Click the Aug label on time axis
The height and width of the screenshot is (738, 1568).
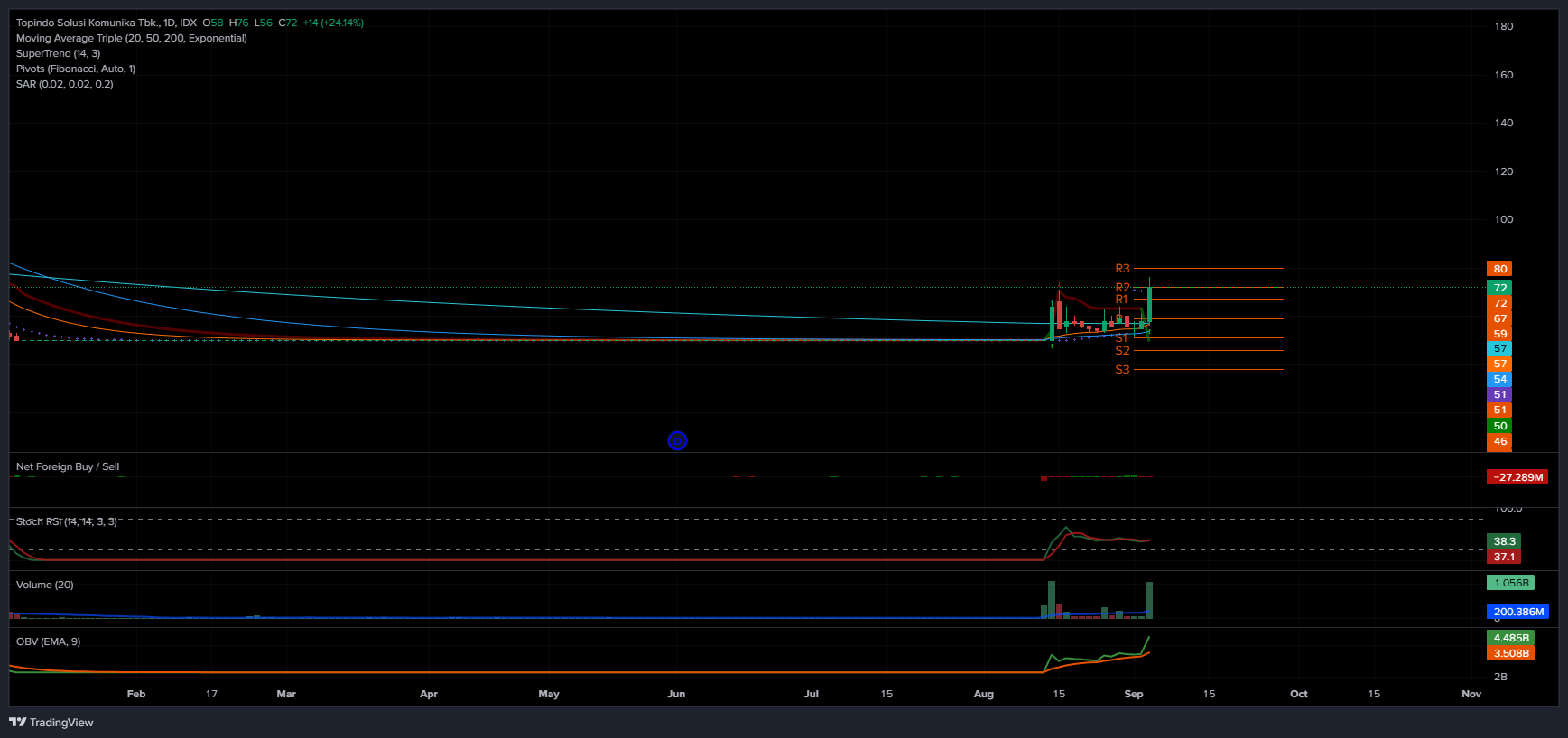pyautogui.click(x=984, y=694)
